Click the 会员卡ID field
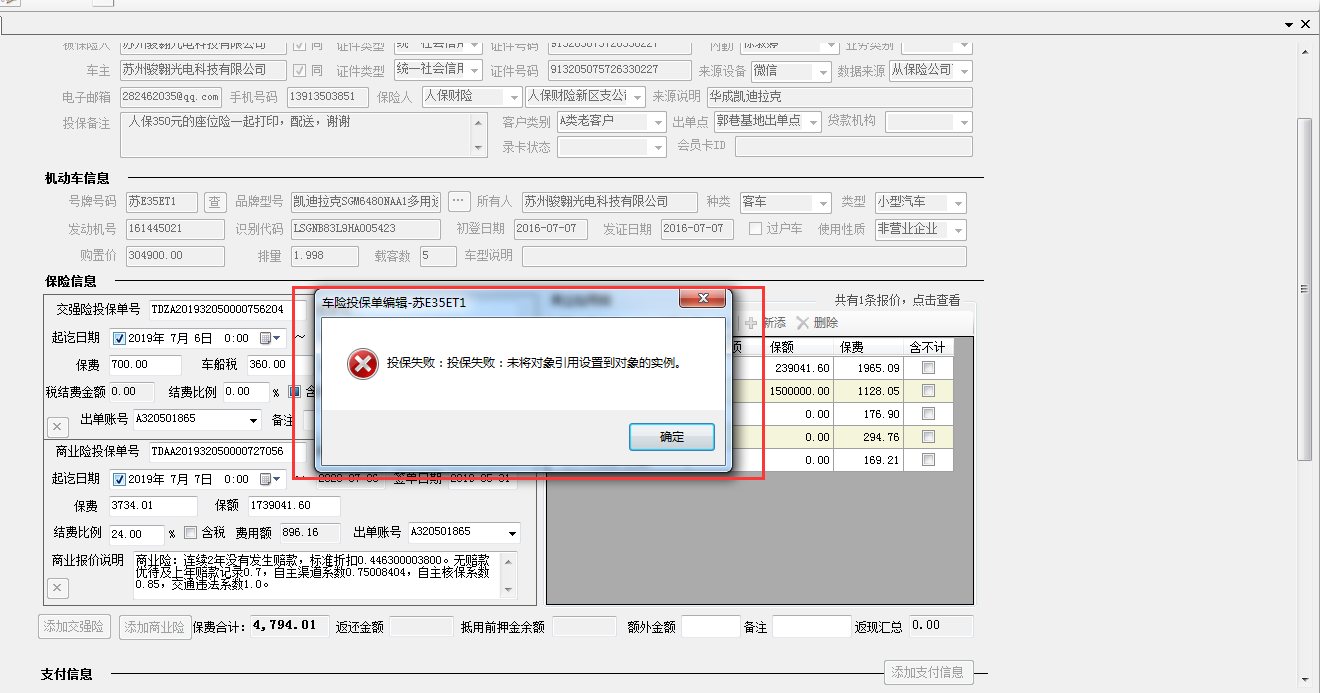 click(853, 147)
